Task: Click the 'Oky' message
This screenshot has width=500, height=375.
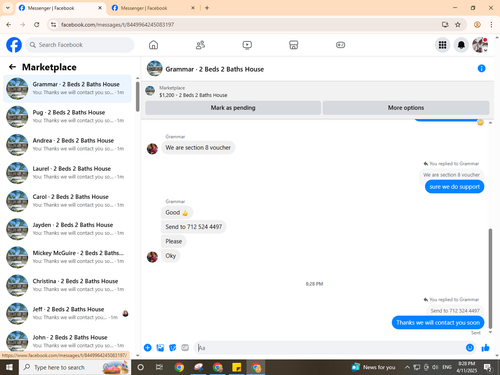Action: click(x=171, y=256)
